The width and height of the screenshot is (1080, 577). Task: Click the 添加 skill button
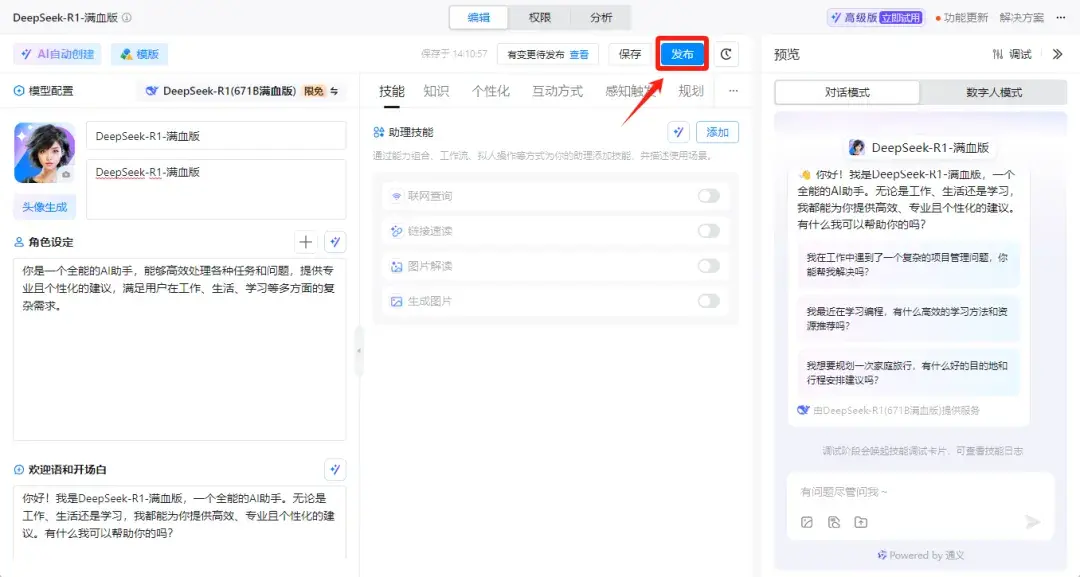717,132
